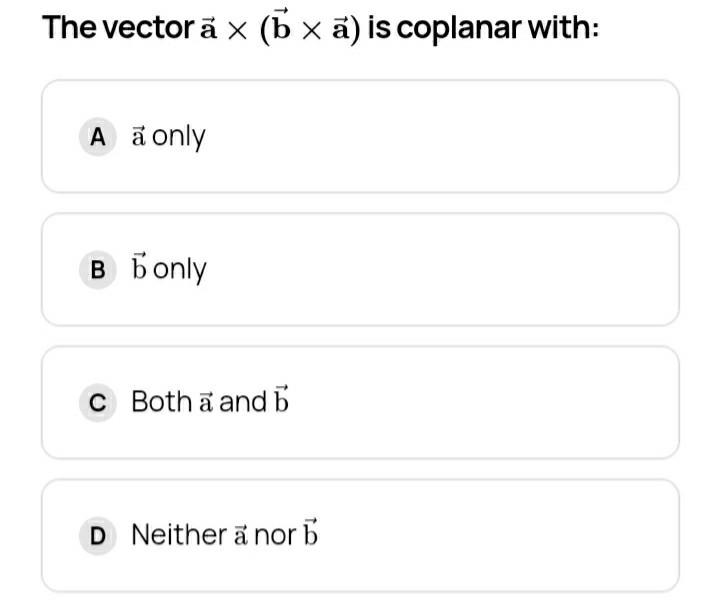Click the words "The vector" in the question

click(x=117, y=28)
